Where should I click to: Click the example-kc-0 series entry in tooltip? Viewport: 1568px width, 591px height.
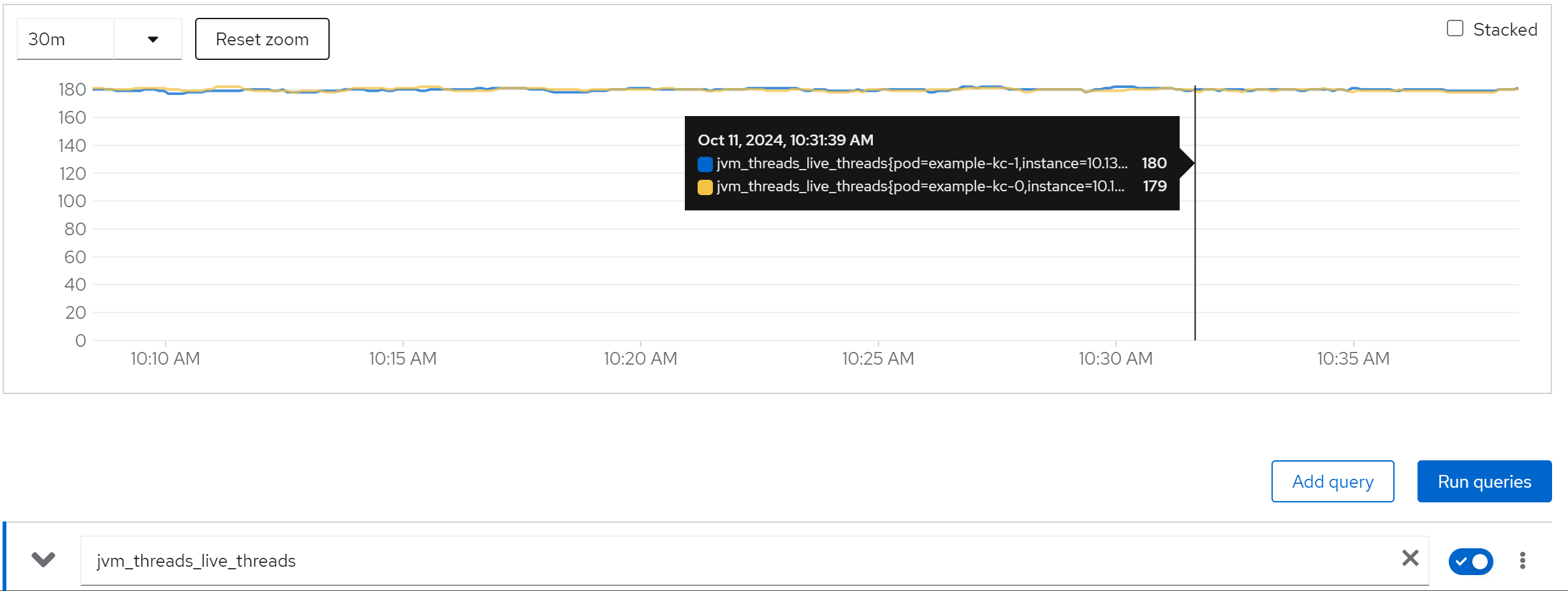point(920,187)
